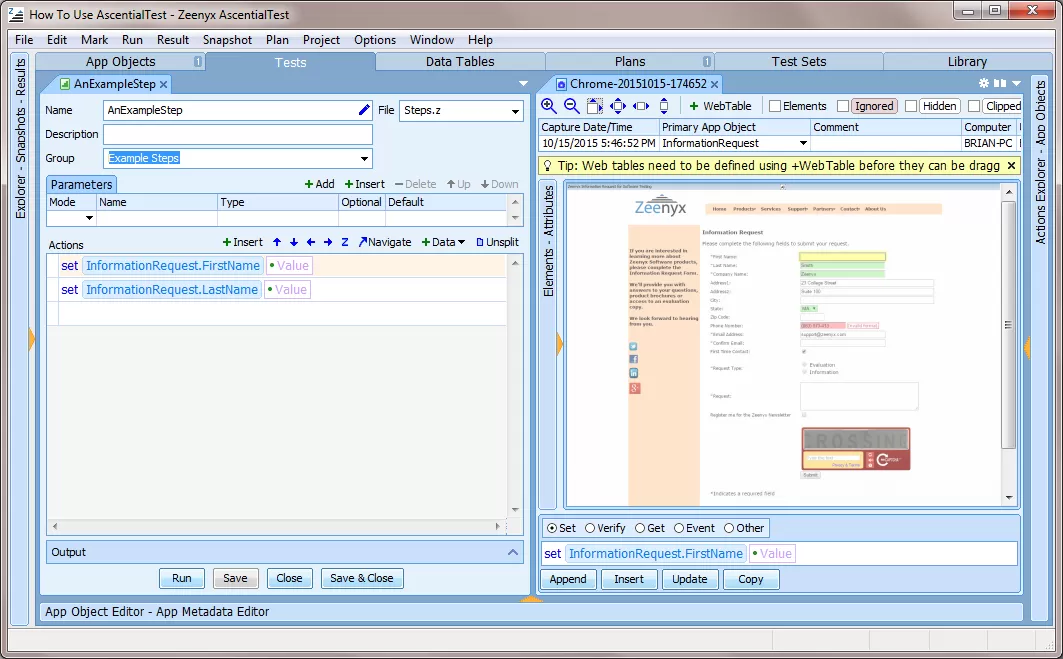Close the AnExampleStep tab
The image size is (1063, 659).
point(163,84)
